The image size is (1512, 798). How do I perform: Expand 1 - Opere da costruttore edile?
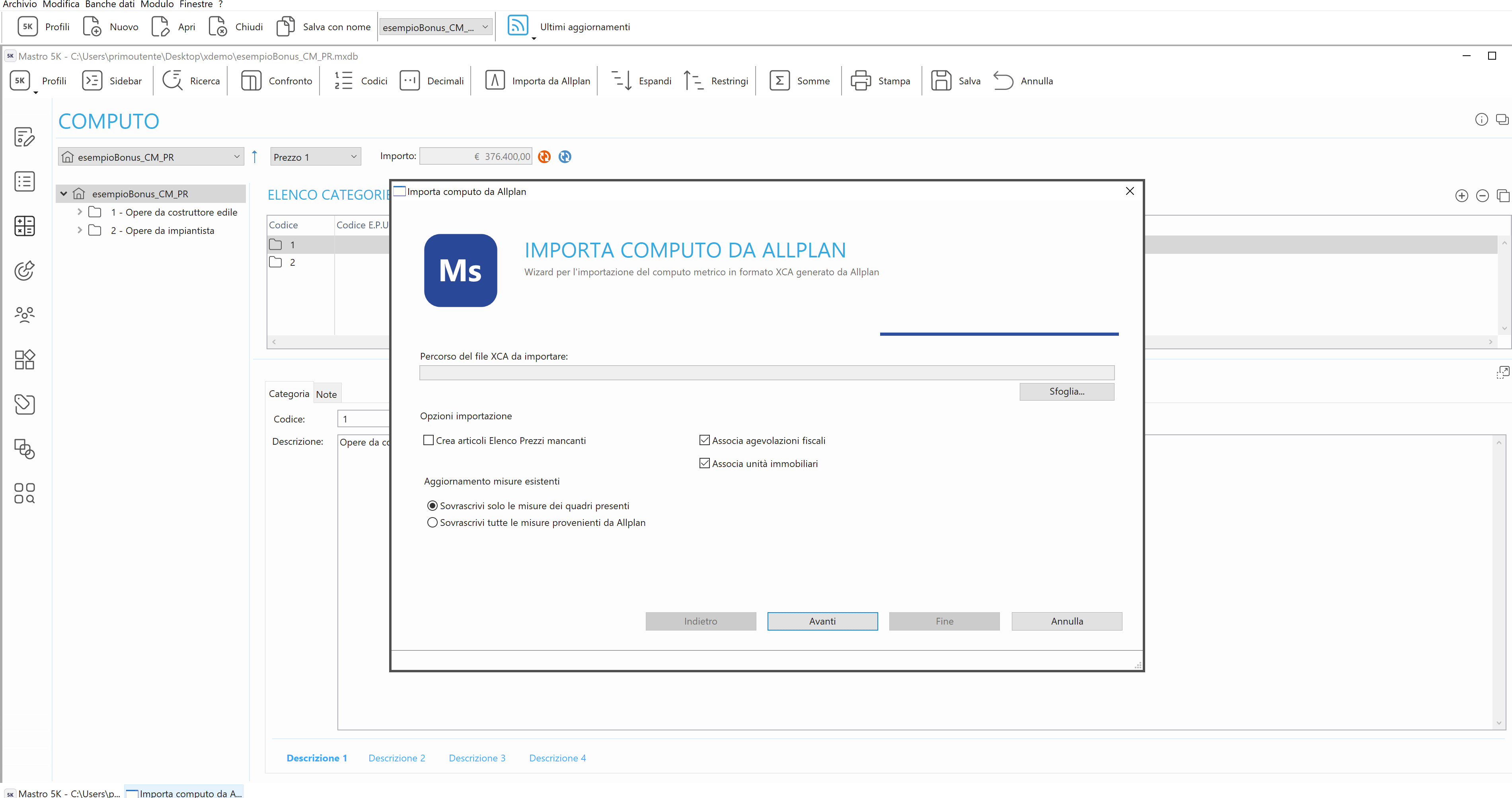tap(80, 212)
